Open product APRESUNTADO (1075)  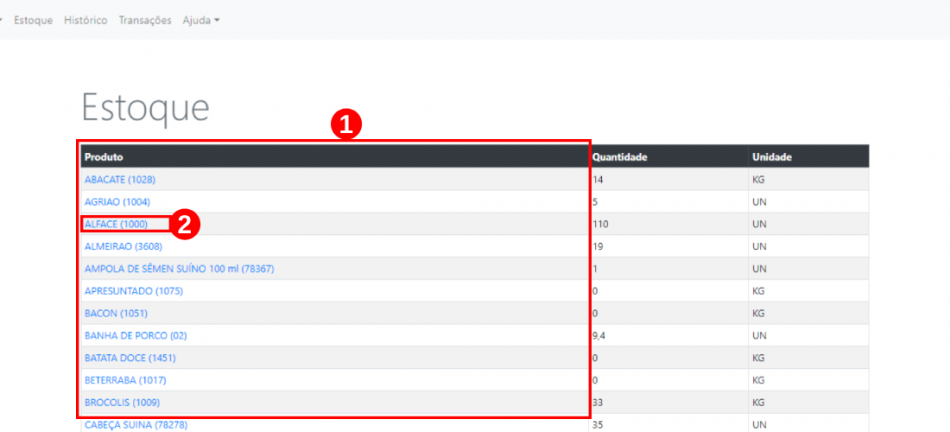click(x=134, y=291)
